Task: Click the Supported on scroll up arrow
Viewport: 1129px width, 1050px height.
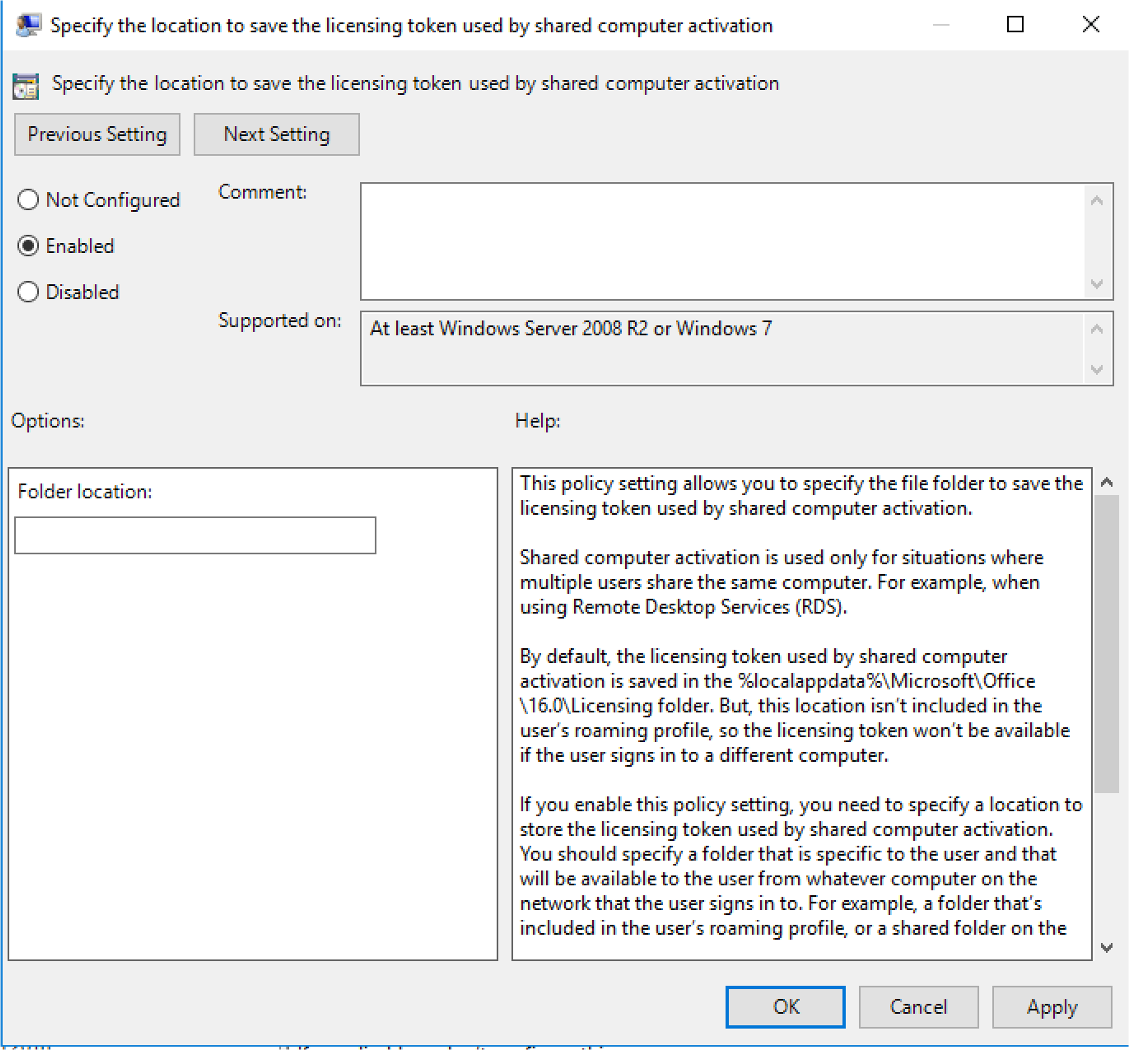Action: click(1097, 329)
